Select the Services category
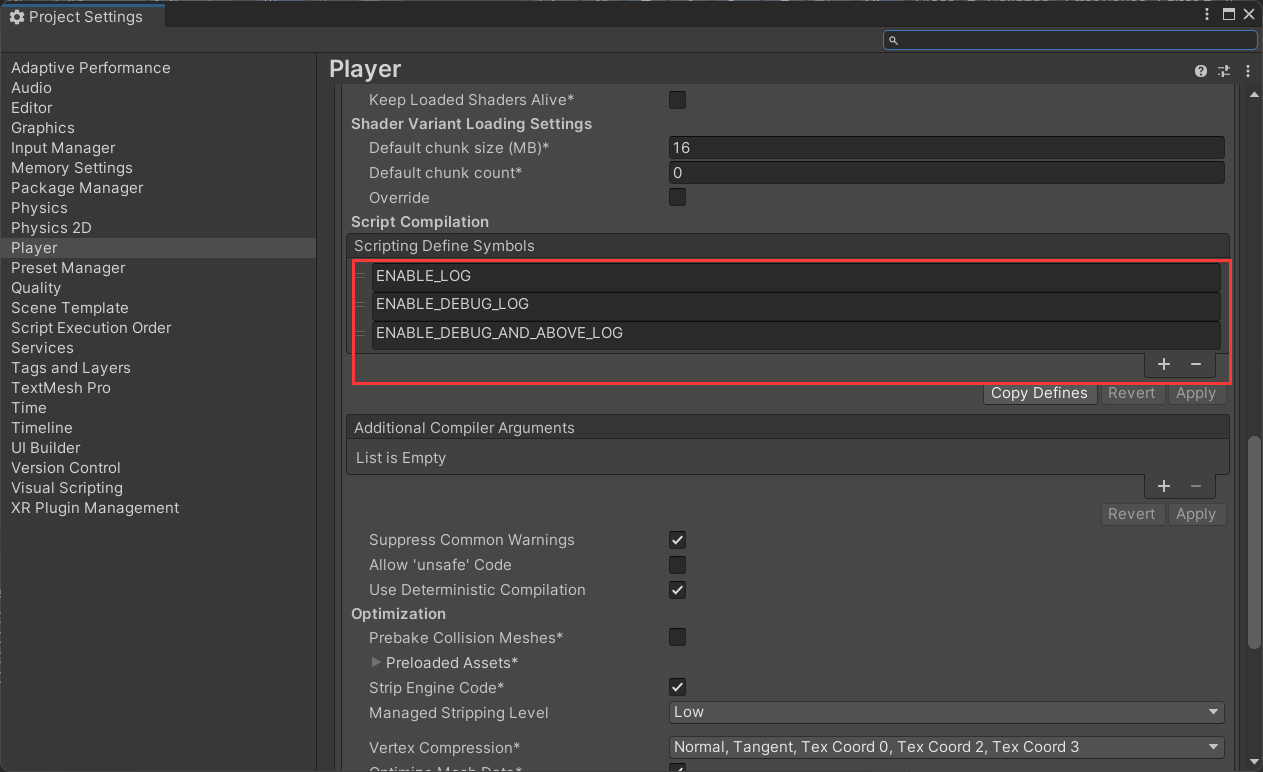1263x772 pixels. tap(42, 348)
